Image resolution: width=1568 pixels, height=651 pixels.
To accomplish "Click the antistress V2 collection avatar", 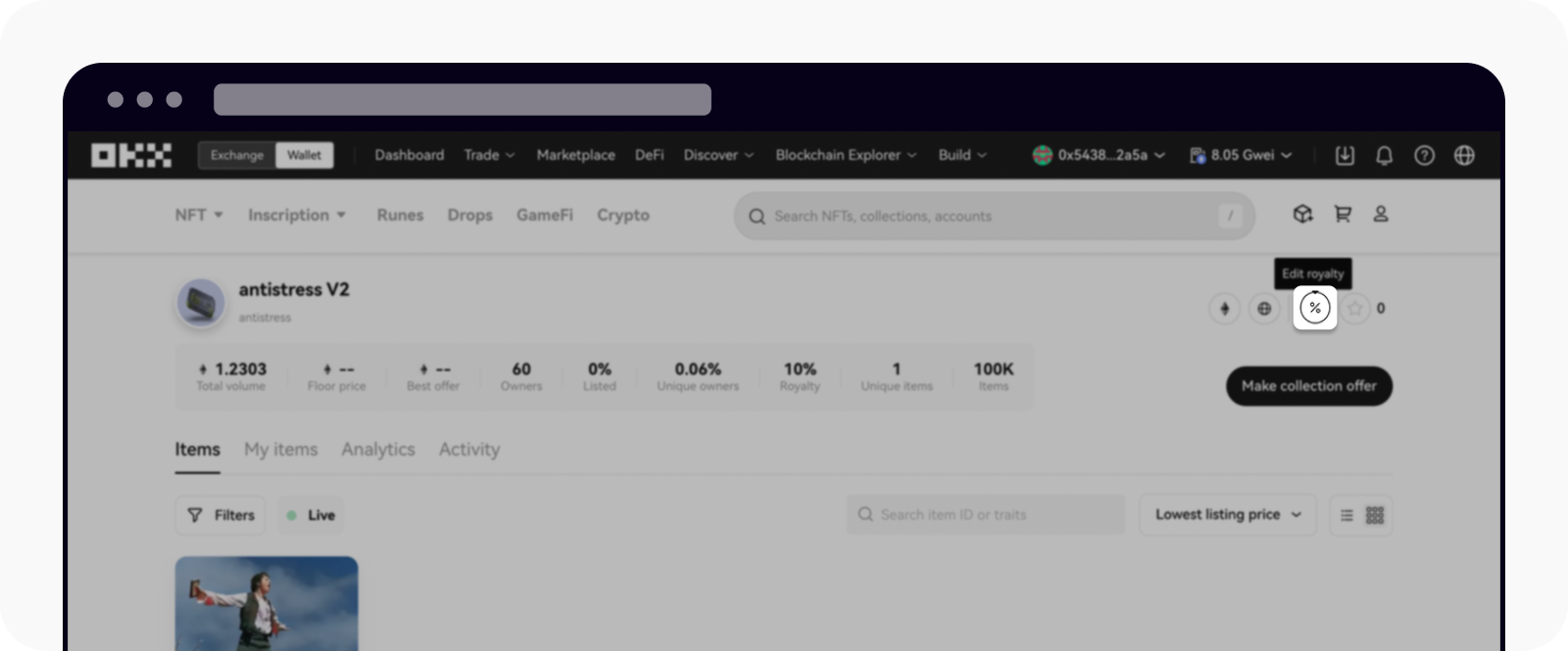I will tap(201, 302).
